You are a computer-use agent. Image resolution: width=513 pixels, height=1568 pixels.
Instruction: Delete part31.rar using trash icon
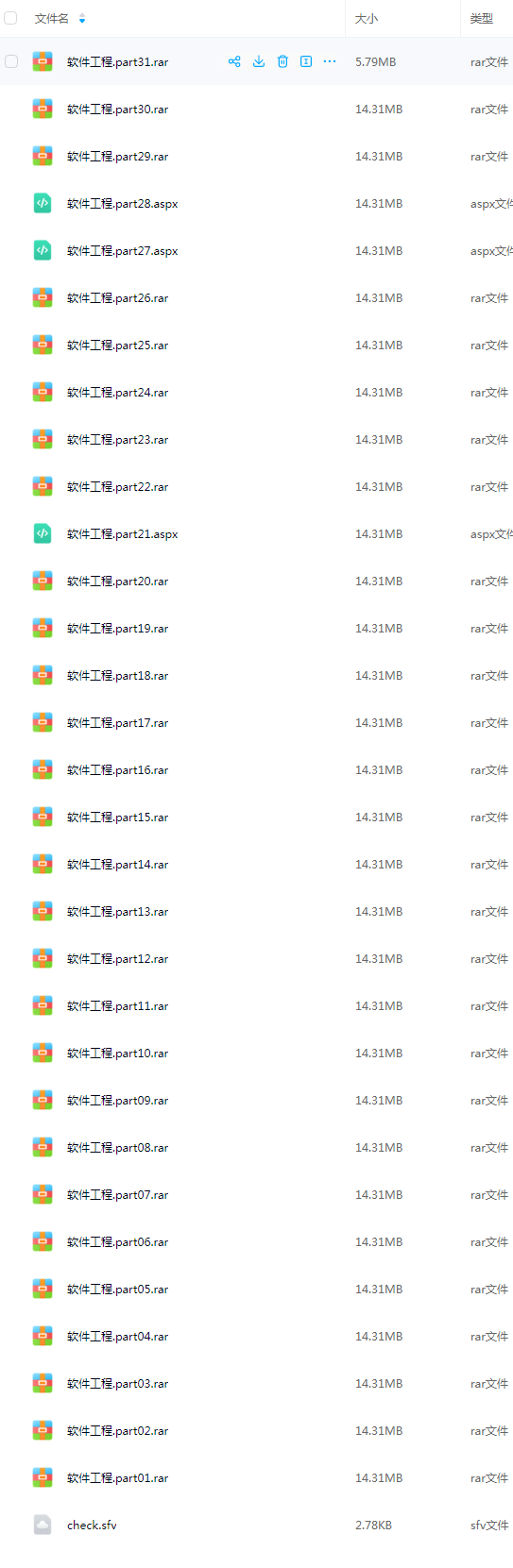[282, 61]
